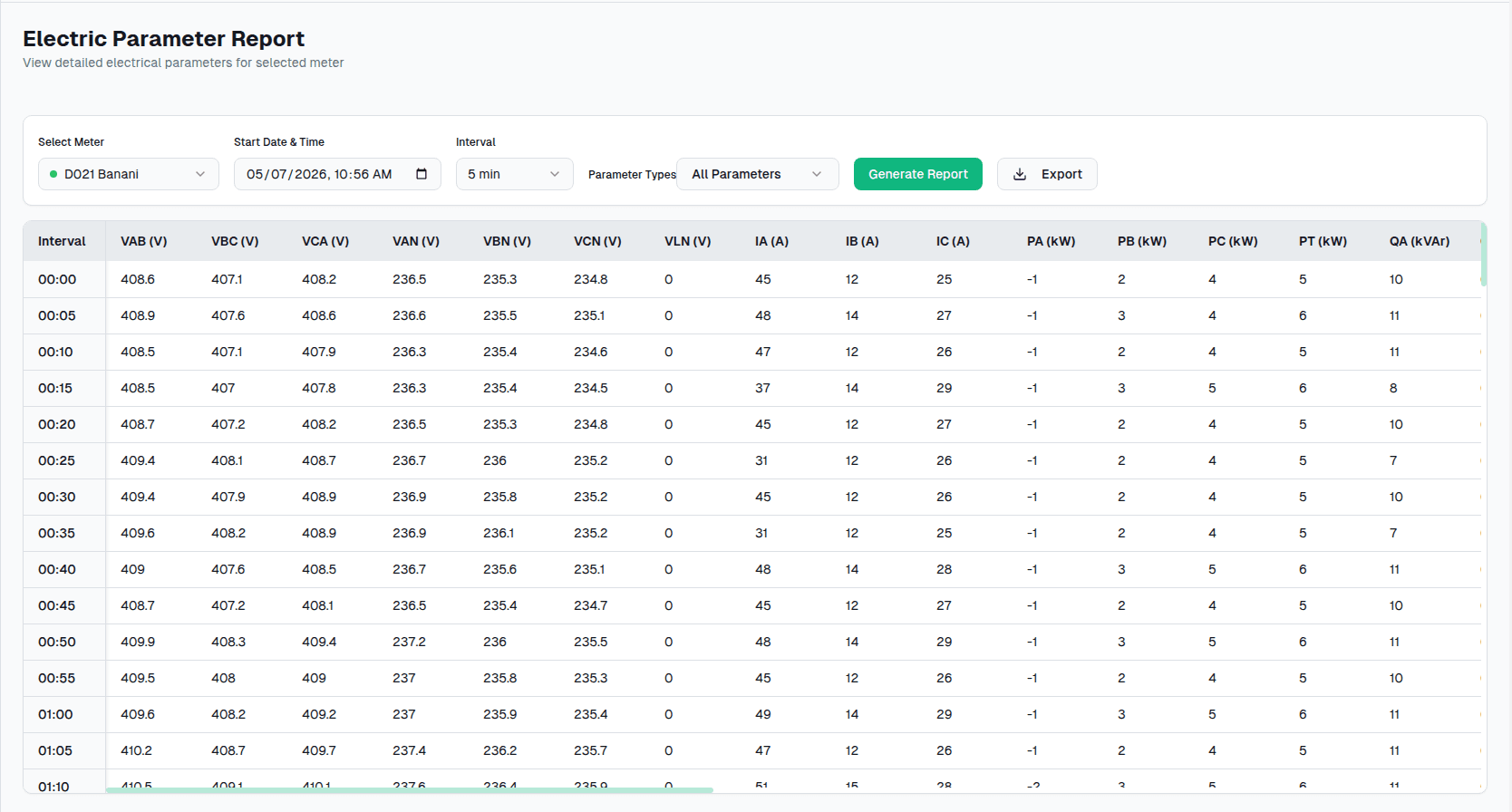
Task: Click the QA (kVAr) column header
Action: [1420, 241]
